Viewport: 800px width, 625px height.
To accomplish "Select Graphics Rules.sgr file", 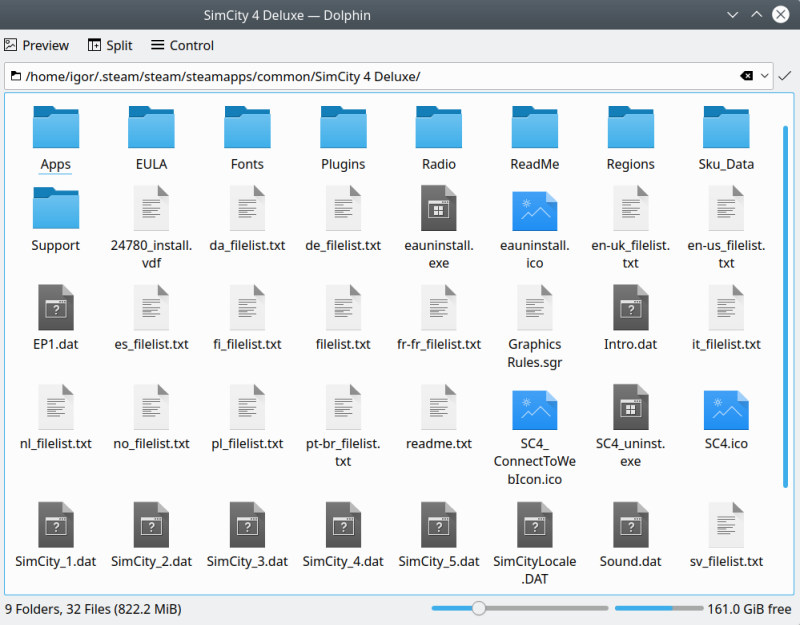I will (534, 309).
